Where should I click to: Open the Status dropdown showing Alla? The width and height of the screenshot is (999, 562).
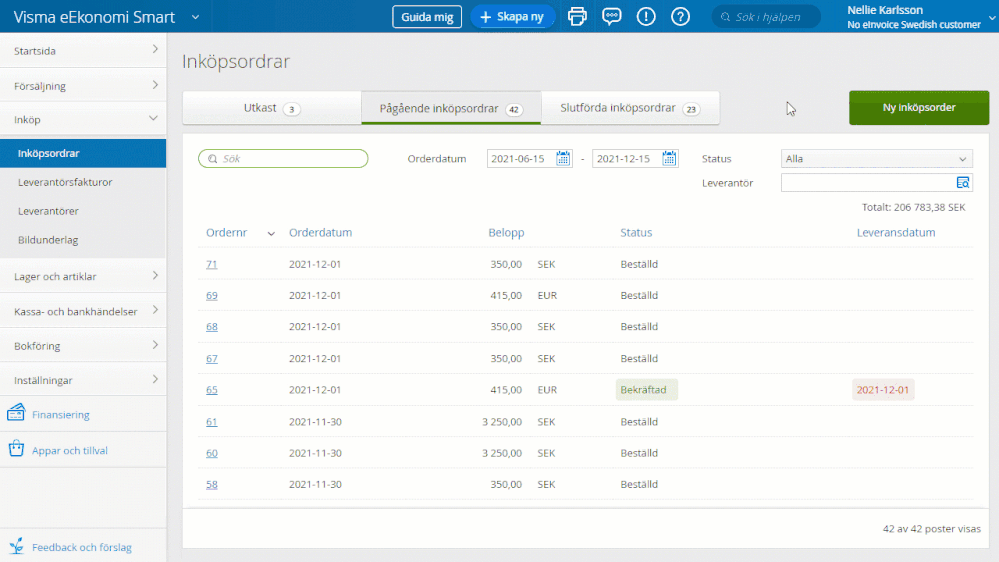point(876,158)
